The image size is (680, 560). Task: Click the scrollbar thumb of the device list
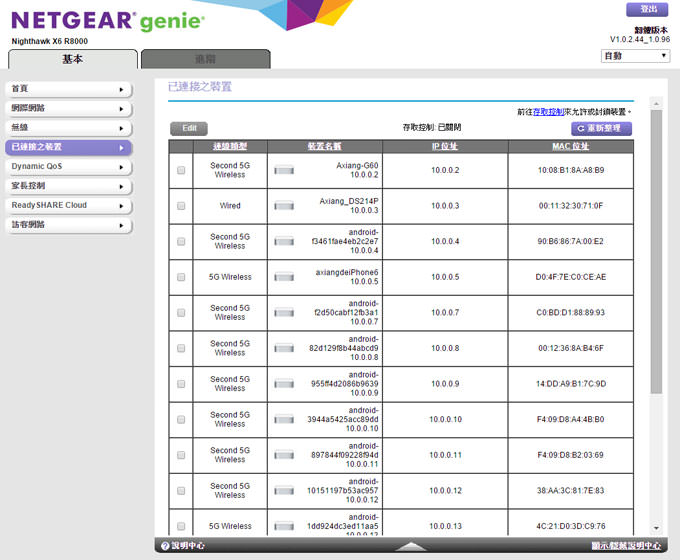tap(656, 252)
